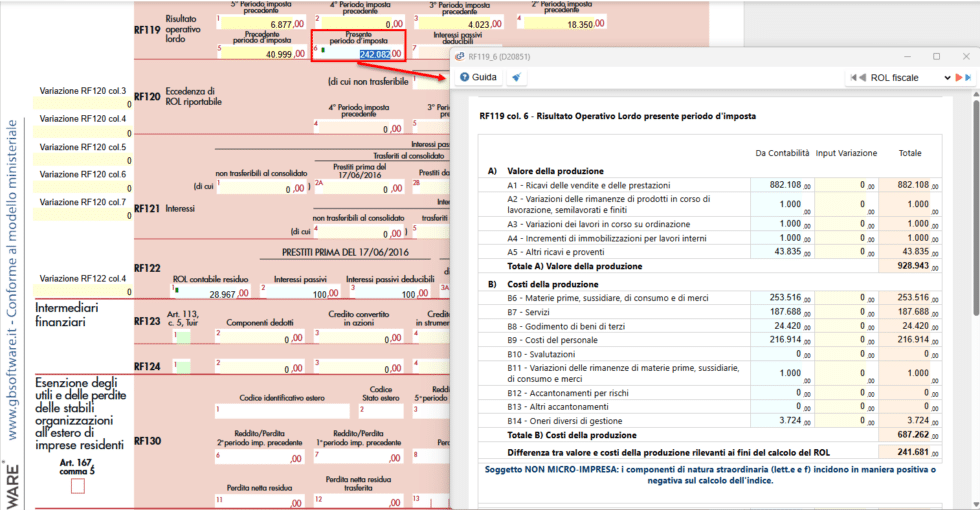
Task: Edit A1 Ricavi Input Variazione cell
Action: pyautogui.click(x=846, y=185)
